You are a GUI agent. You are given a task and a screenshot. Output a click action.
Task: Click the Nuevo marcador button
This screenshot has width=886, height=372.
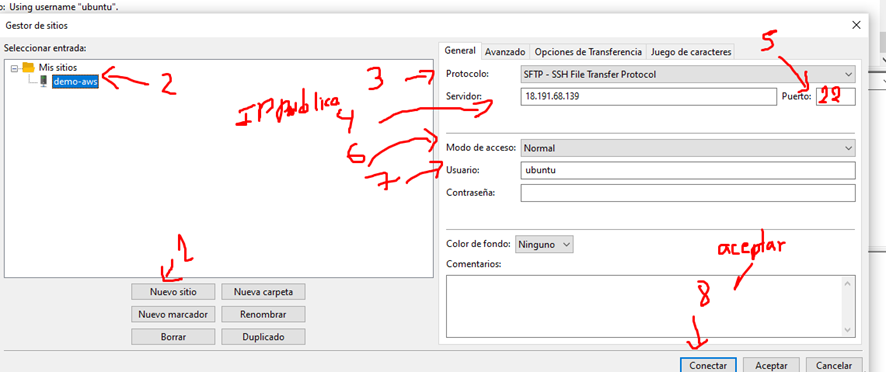173,314
